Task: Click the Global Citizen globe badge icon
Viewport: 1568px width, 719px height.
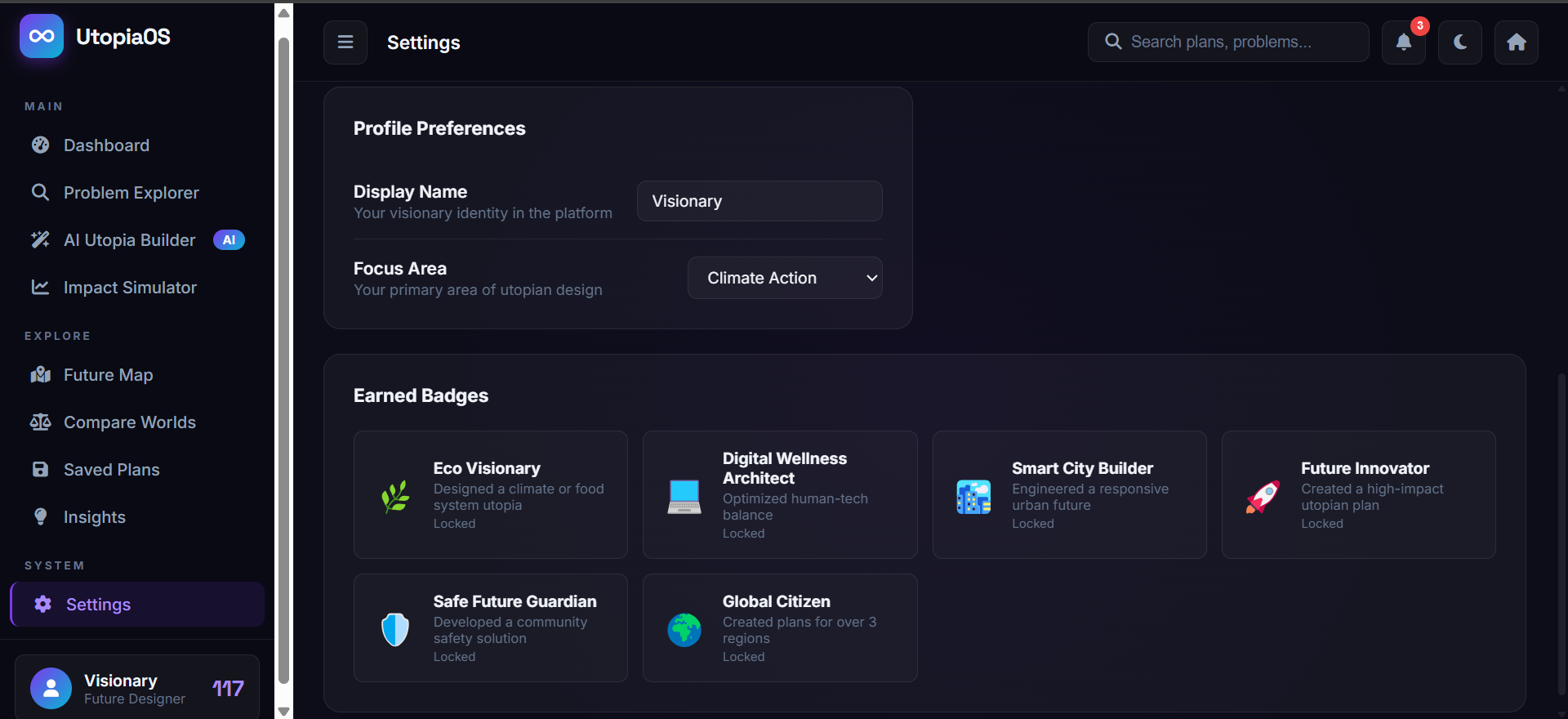Action: [684, 629]
